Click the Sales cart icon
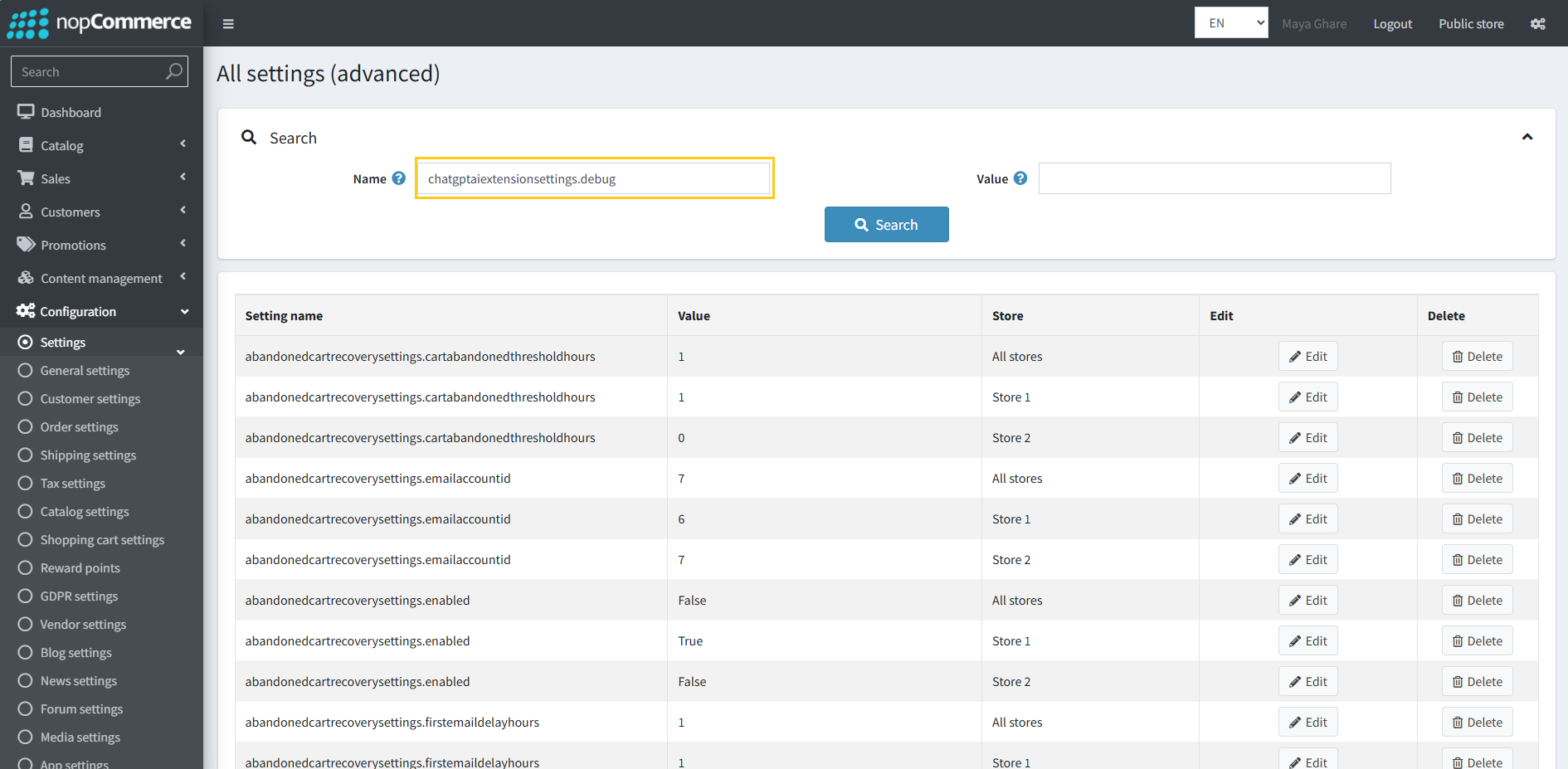 tap(26, 178)
